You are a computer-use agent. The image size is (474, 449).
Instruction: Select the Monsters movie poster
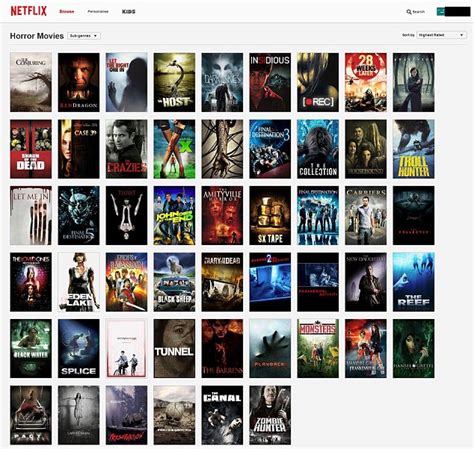point(318,349)
